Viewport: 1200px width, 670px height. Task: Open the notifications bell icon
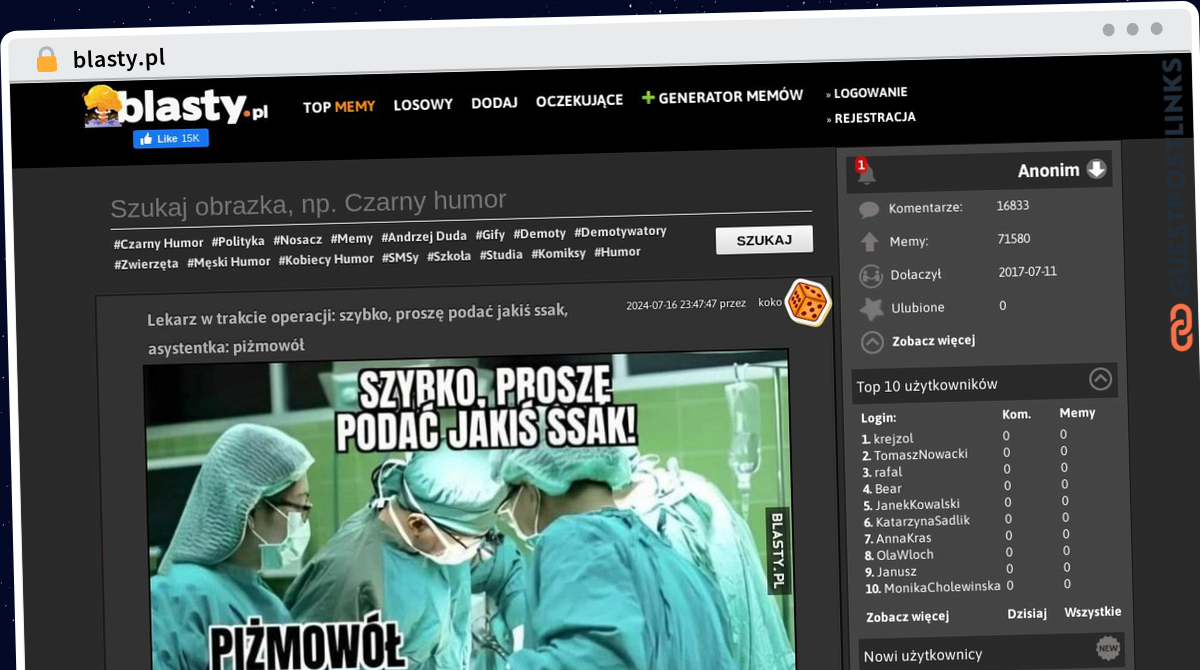click(865, 172)
